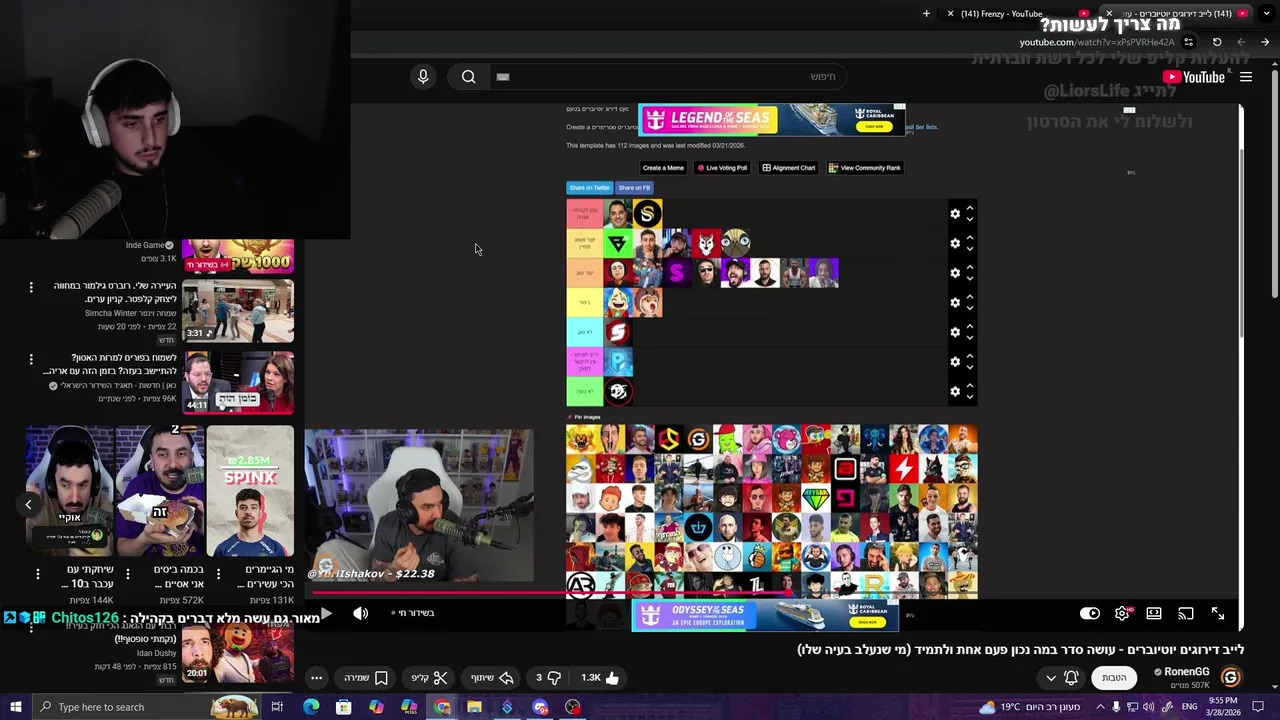This screenshot has height=720, width=1280.
Task: Open RonenGG channel avatar
Action: tap(1230, 677)
